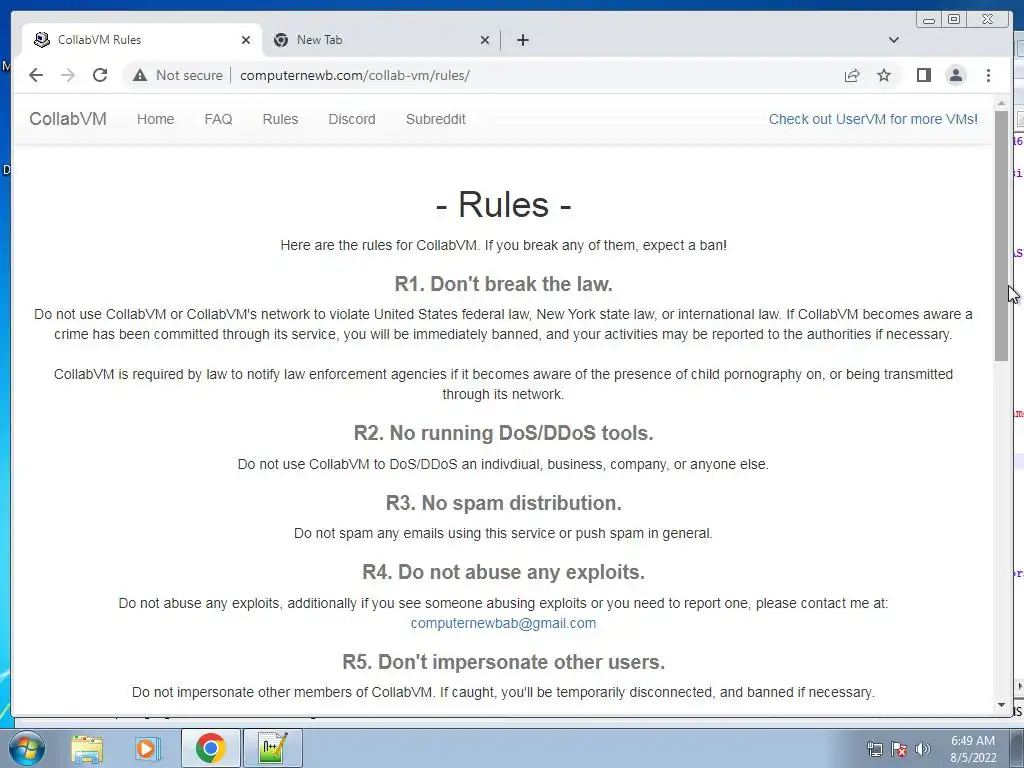1024x768 pixels.
Task: Click the network tray icon
Action: pyautogui.click(x=874, y=749)
